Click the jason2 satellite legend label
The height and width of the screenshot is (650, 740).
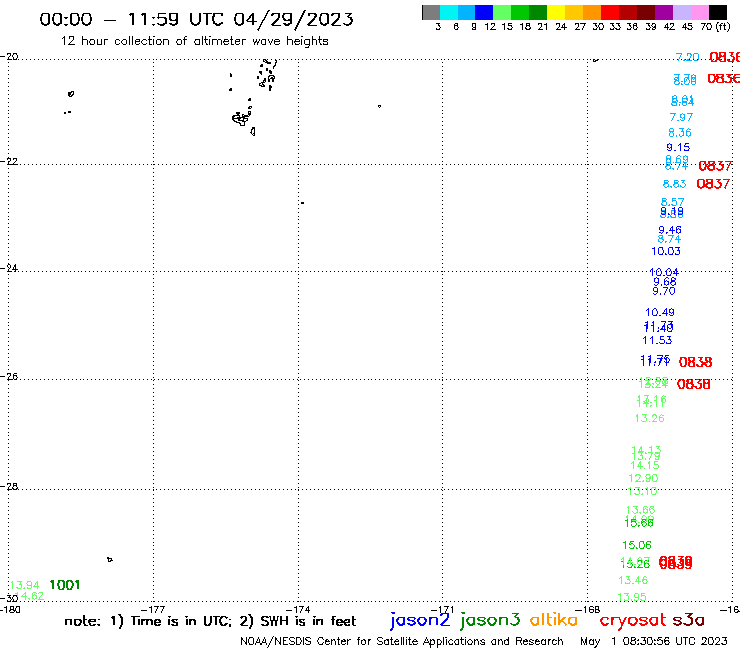click(420, 620)
